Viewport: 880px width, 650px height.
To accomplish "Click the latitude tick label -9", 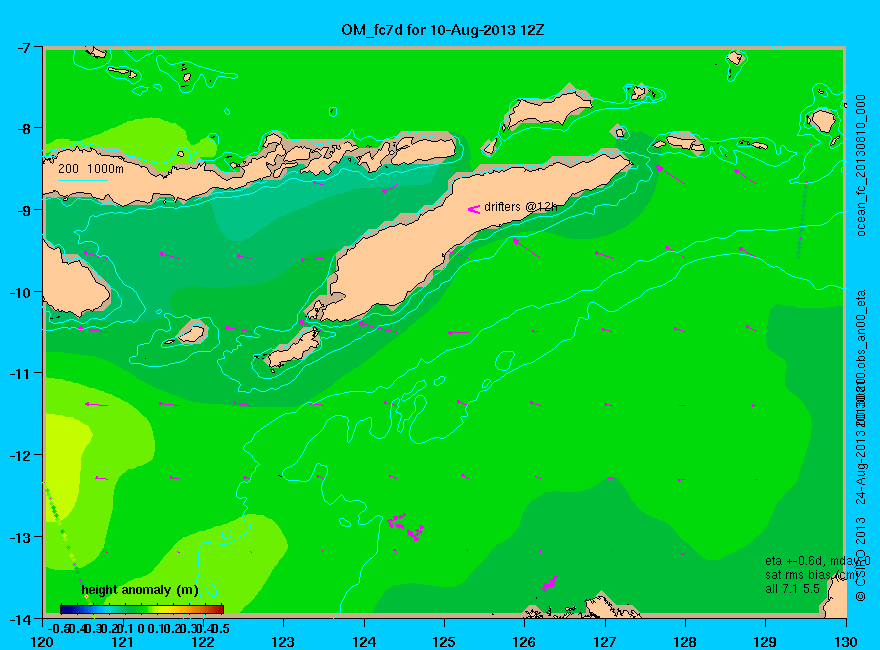I will [x=23, y=210].
